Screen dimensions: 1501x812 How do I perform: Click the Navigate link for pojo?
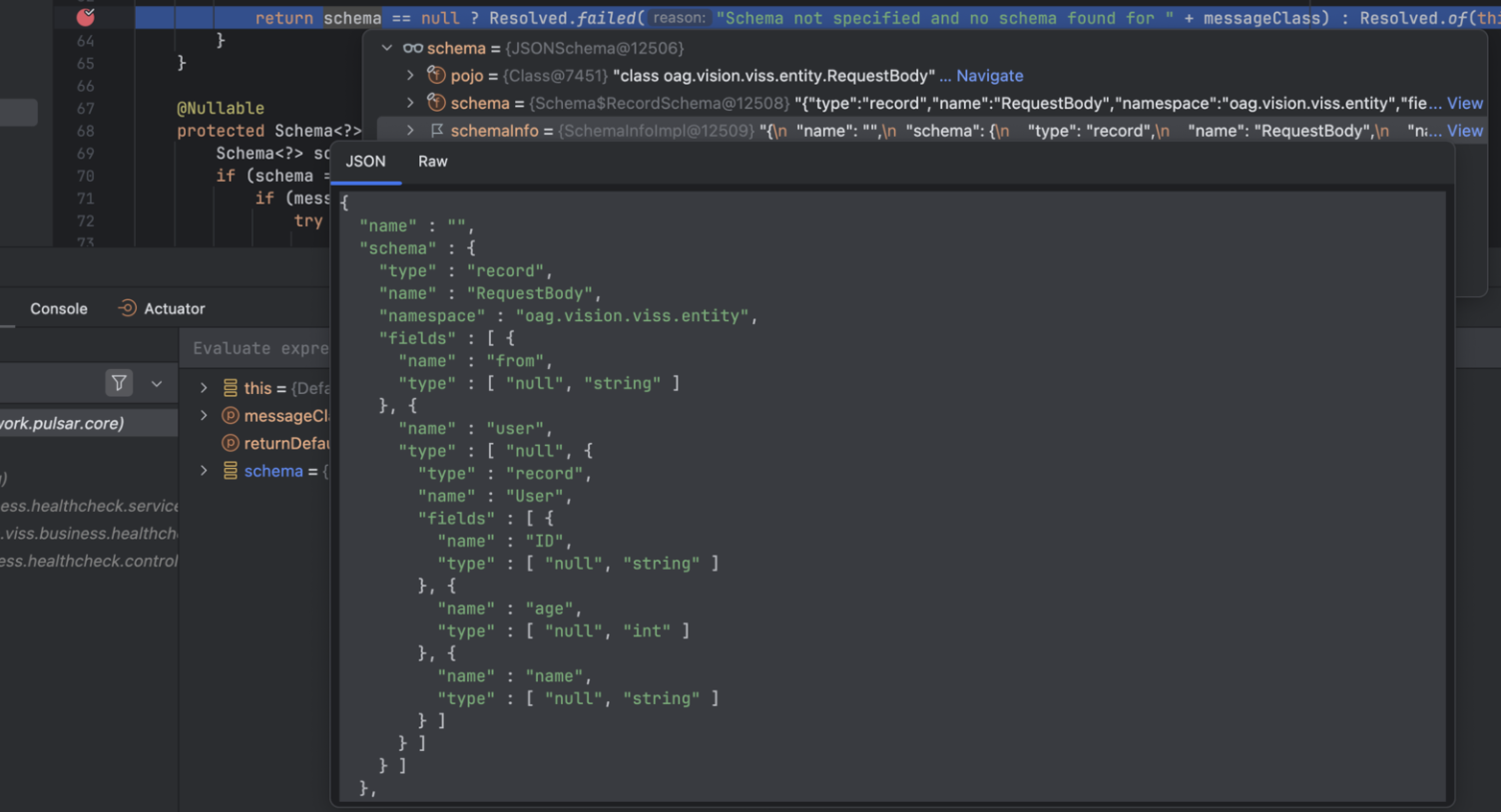tap(989, 76)
